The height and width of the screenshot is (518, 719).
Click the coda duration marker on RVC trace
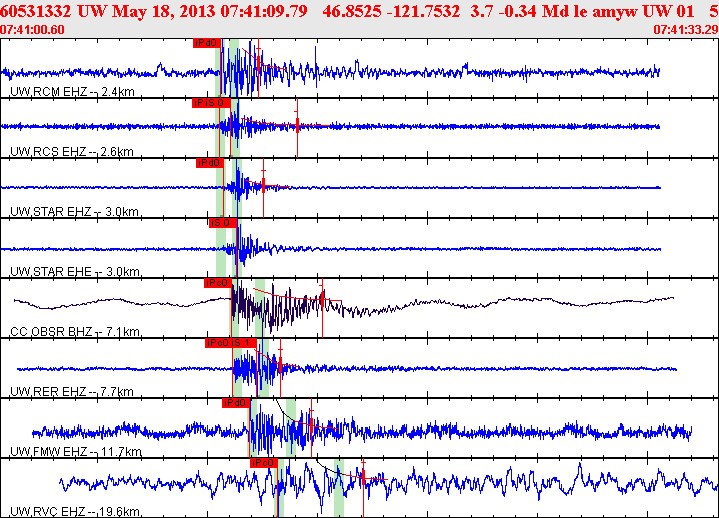(363, 478)
